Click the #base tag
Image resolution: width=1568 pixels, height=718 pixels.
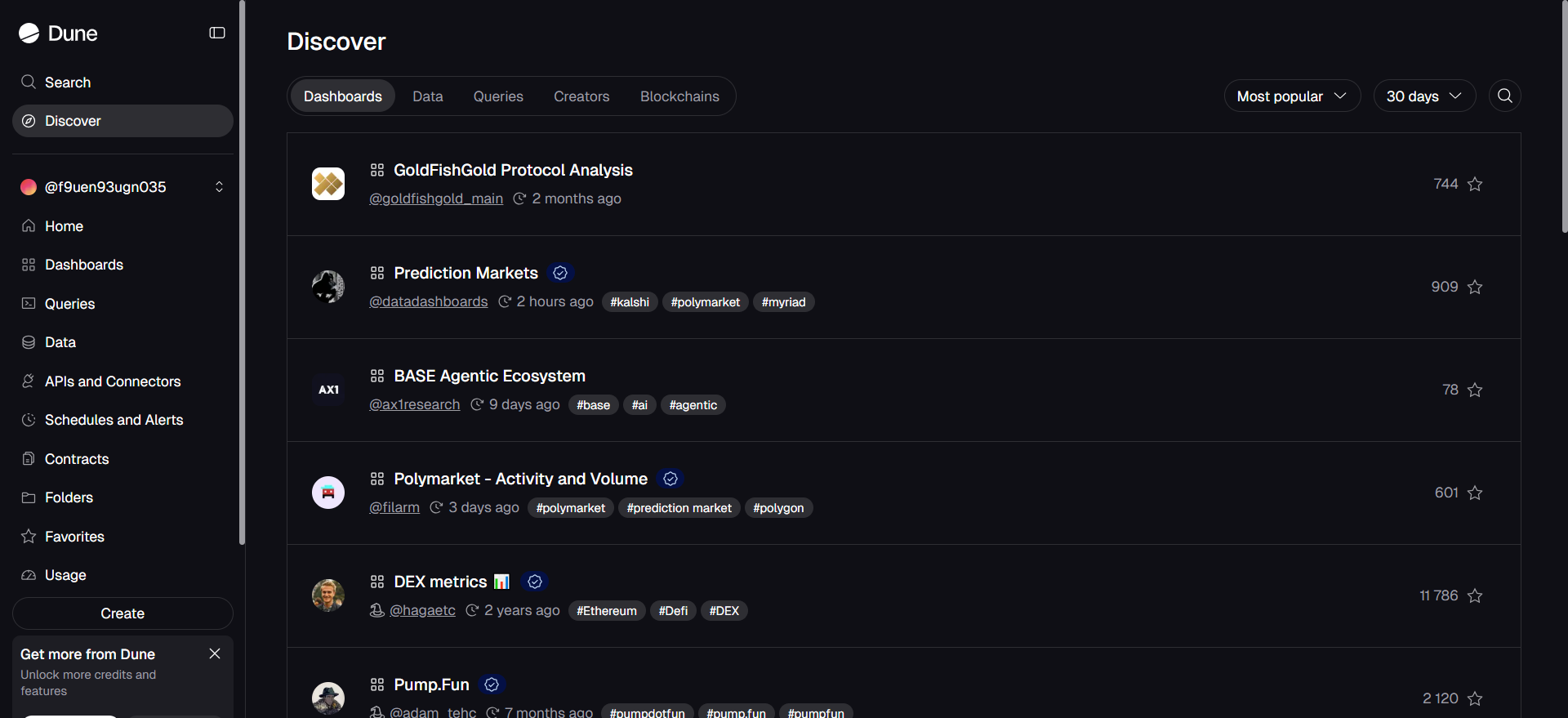pyautogui.click(x=593, y=405)
